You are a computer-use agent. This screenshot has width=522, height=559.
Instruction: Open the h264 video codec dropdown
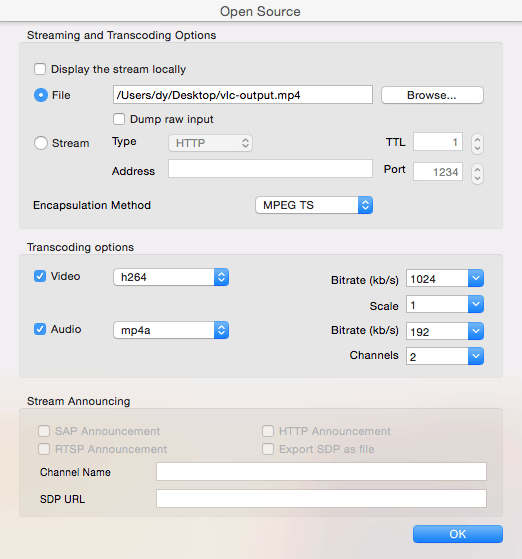(171, 277)
